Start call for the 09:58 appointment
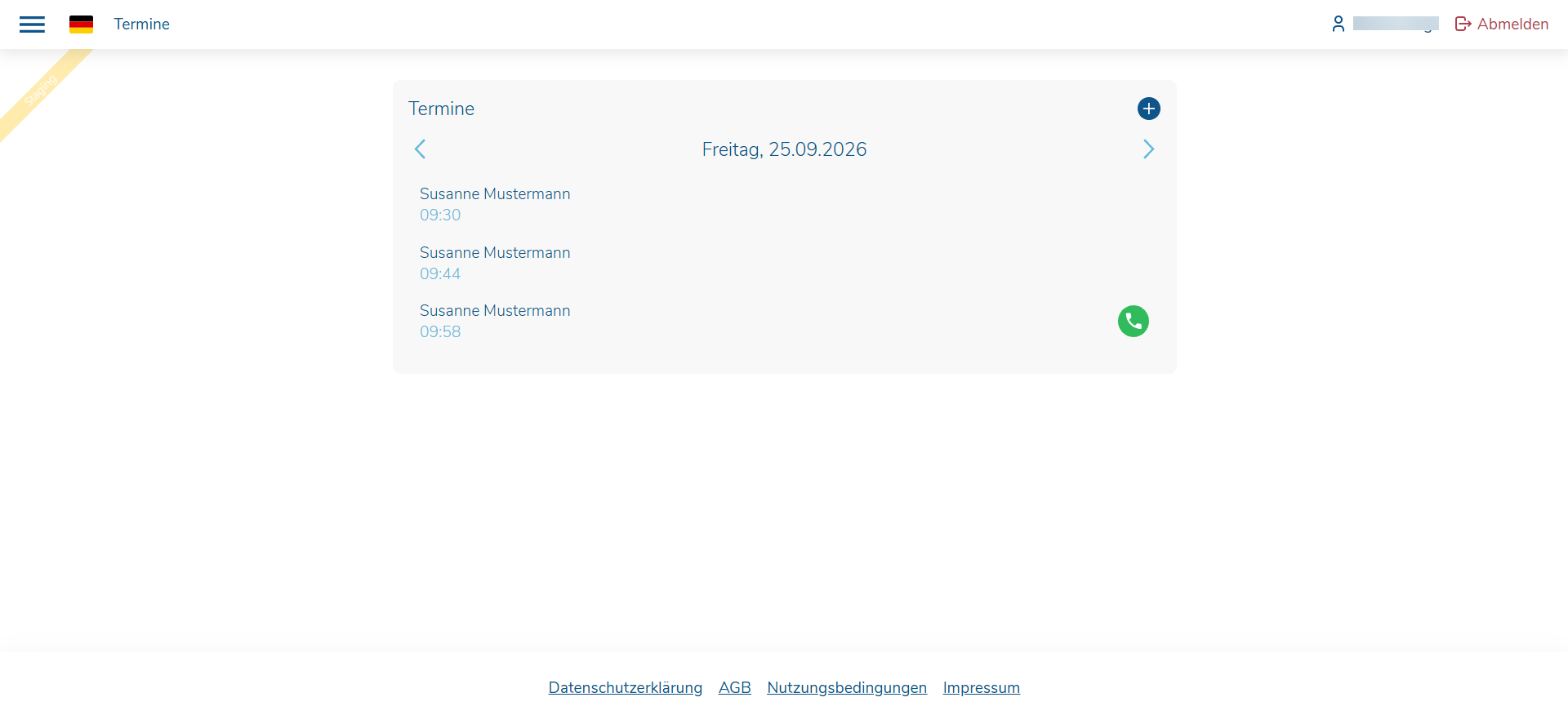Screen dimensions: 1568x724 (x=1133, y=321)
